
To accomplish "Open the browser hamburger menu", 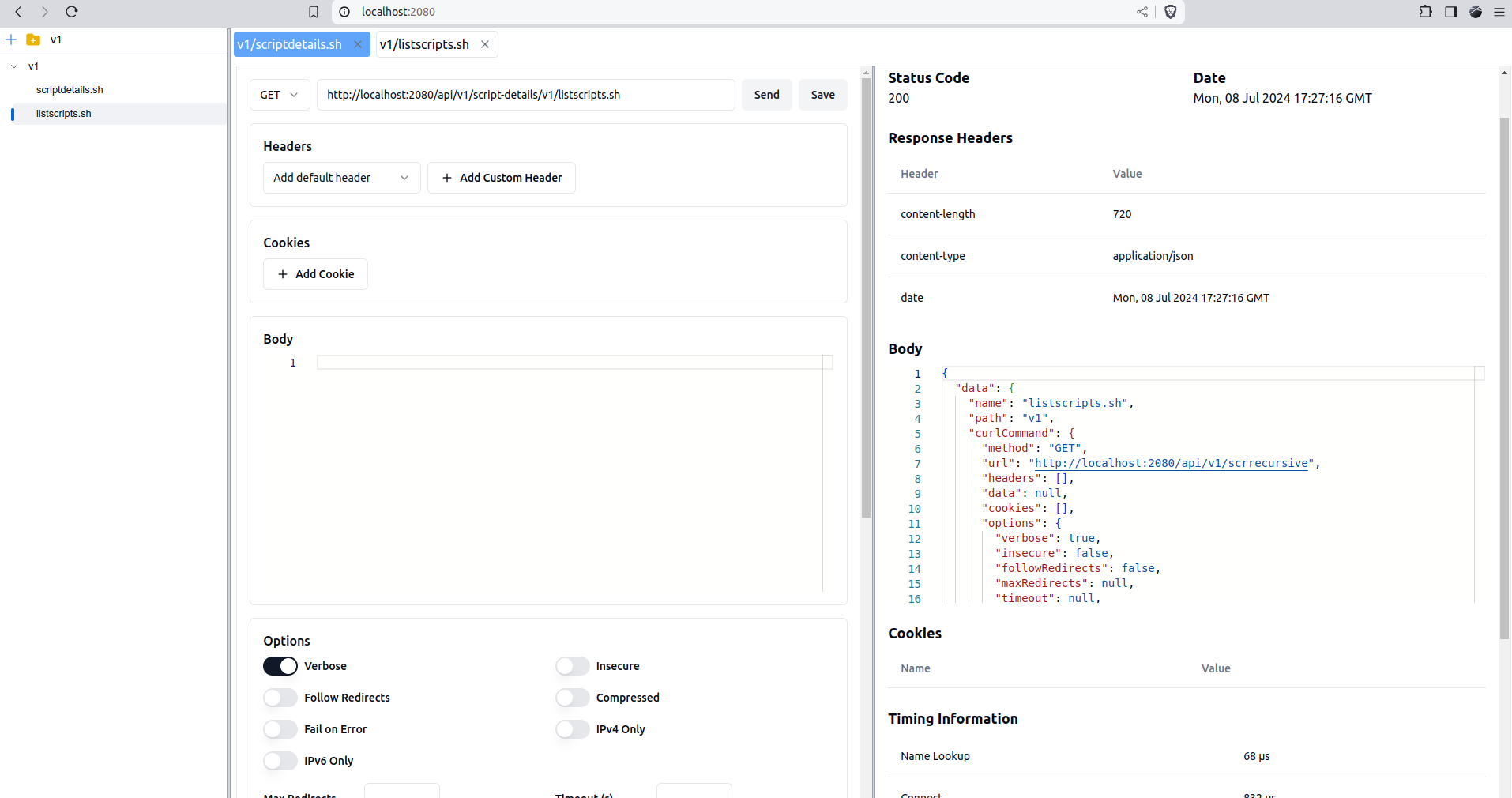I will pyautogui.click(x=1499, y=12).
